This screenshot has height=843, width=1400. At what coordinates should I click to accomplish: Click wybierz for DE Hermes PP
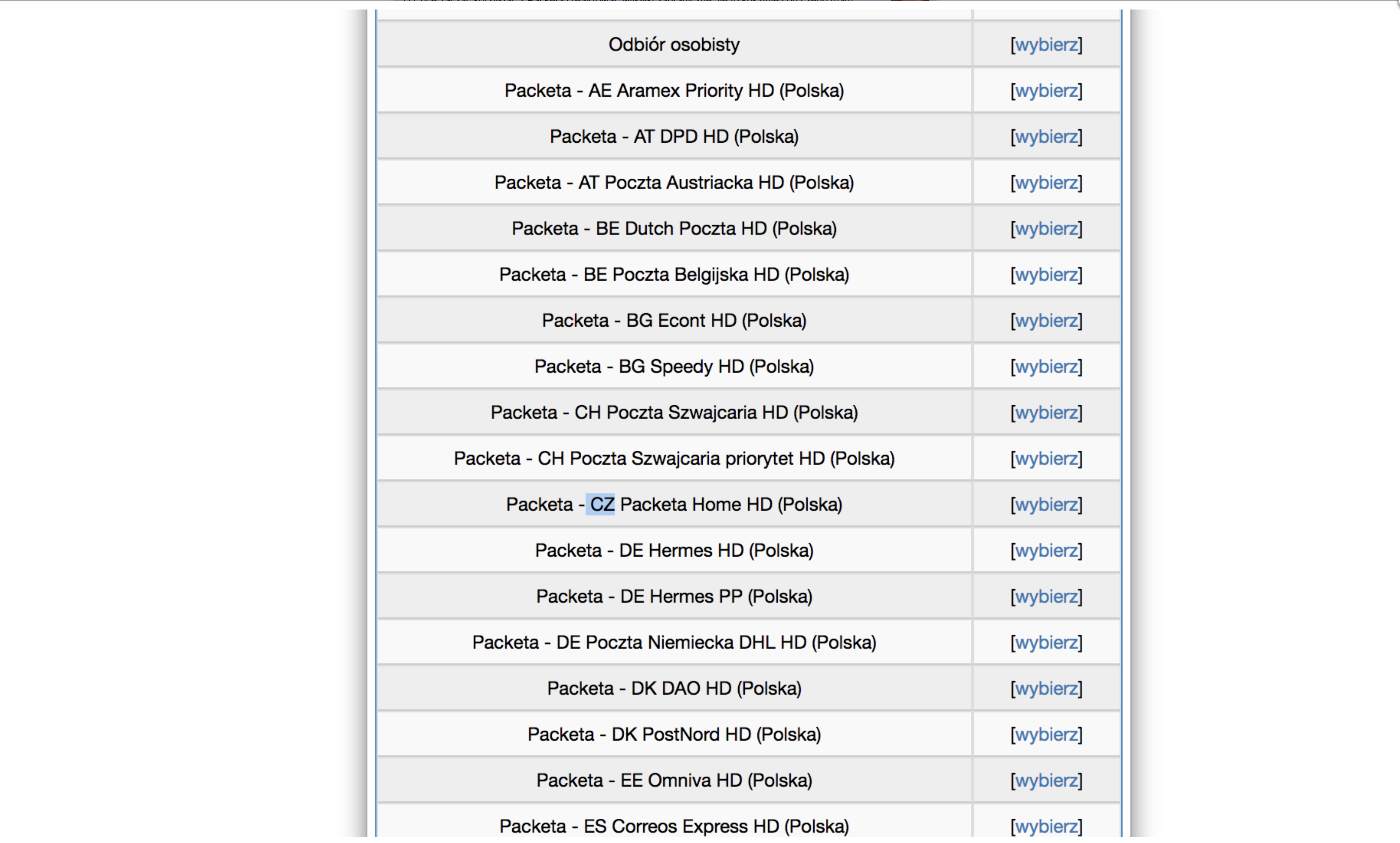click(x=1046, y=597)
